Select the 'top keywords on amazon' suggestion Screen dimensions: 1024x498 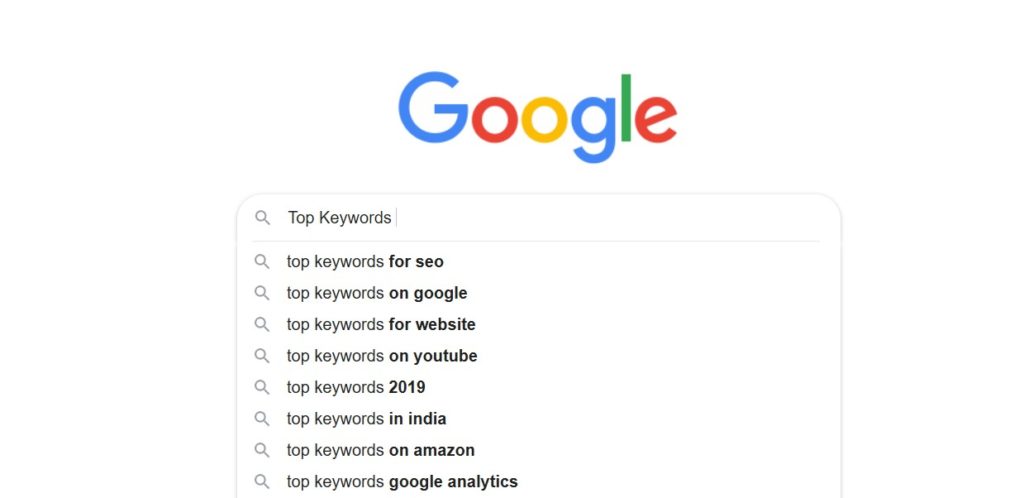381,450
